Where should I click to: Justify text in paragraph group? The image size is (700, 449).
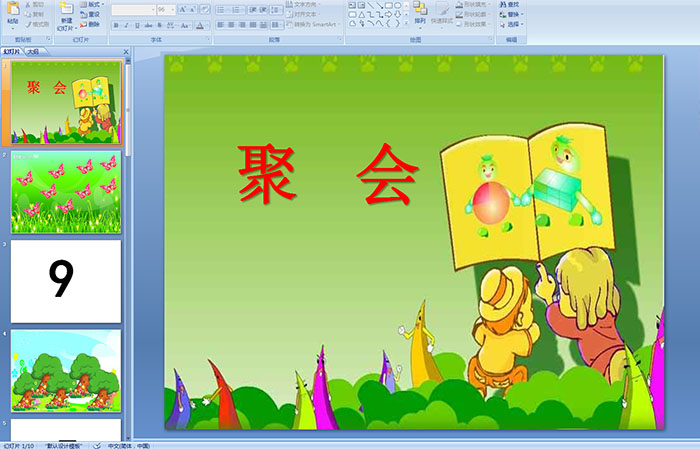coord(253,25)
